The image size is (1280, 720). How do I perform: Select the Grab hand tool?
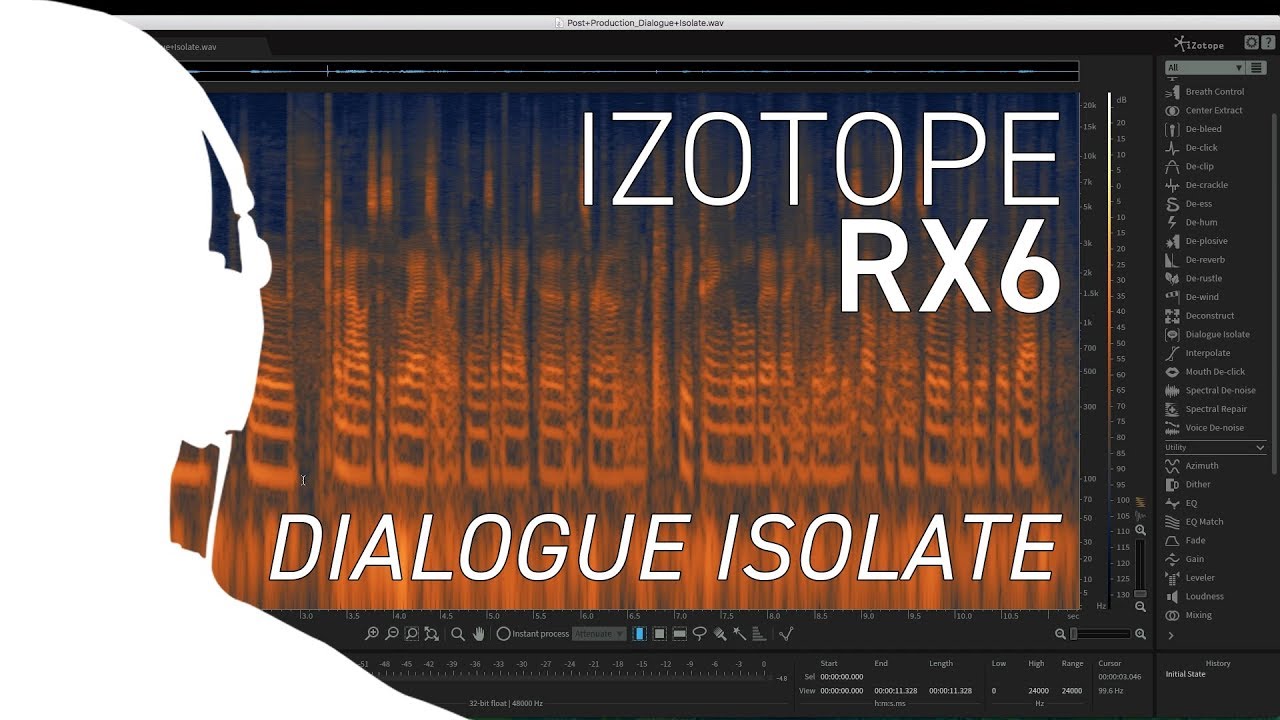(478, 634)
